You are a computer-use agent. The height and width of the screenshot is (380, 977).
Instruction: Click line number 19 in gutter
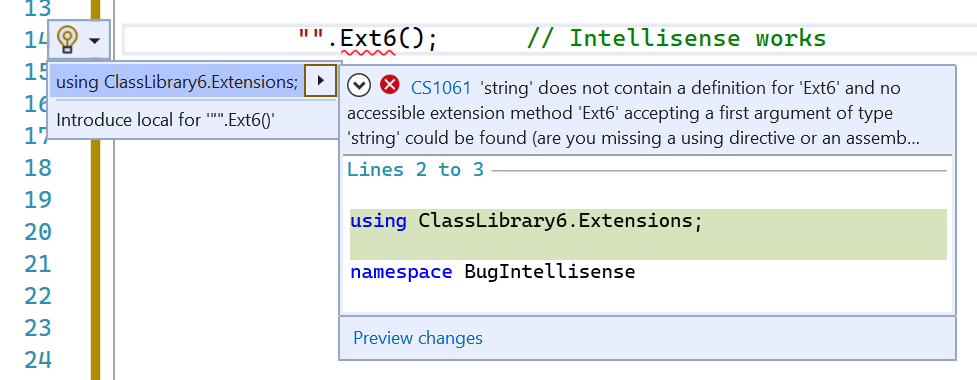pos(38,199)
